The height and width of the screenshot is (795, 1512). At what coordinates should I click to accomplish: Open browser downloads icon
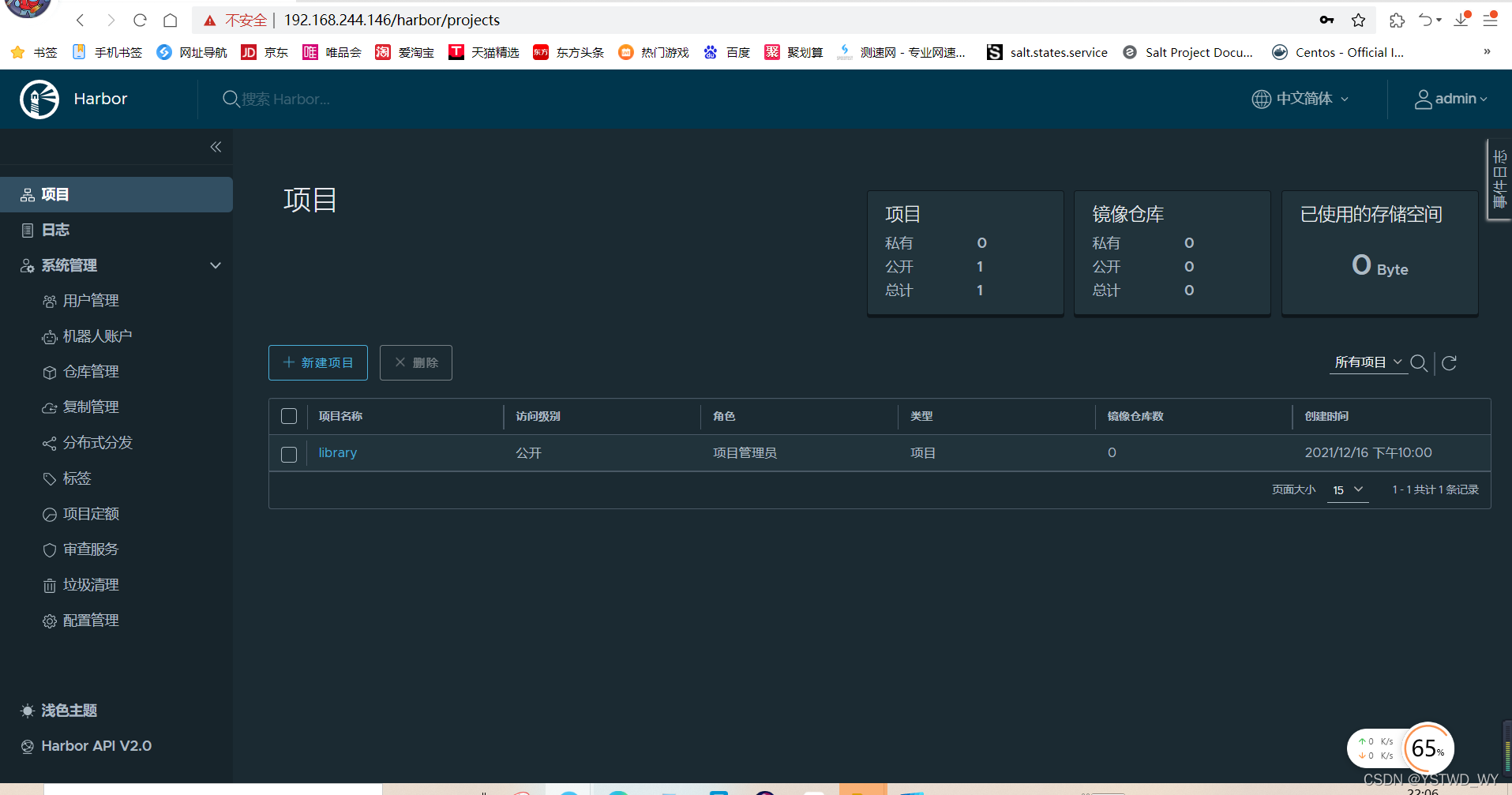click(x=1461, y=20)
